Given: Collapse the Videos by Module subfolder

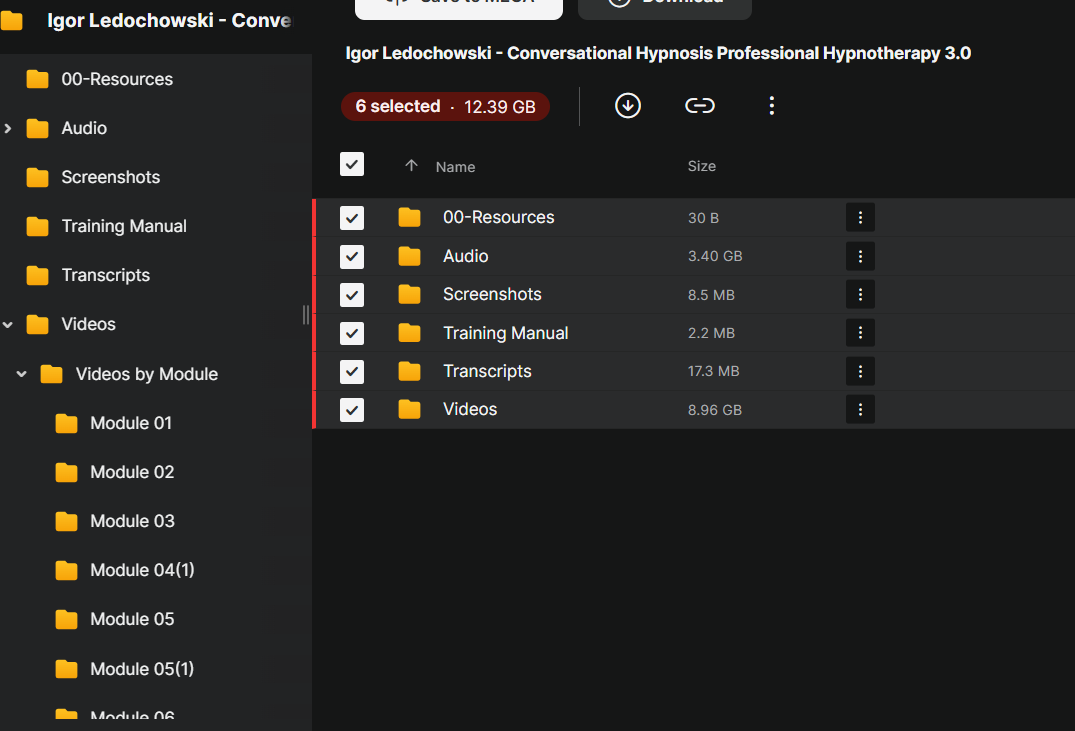Looking at the screenshot, I should coord(22,374).
